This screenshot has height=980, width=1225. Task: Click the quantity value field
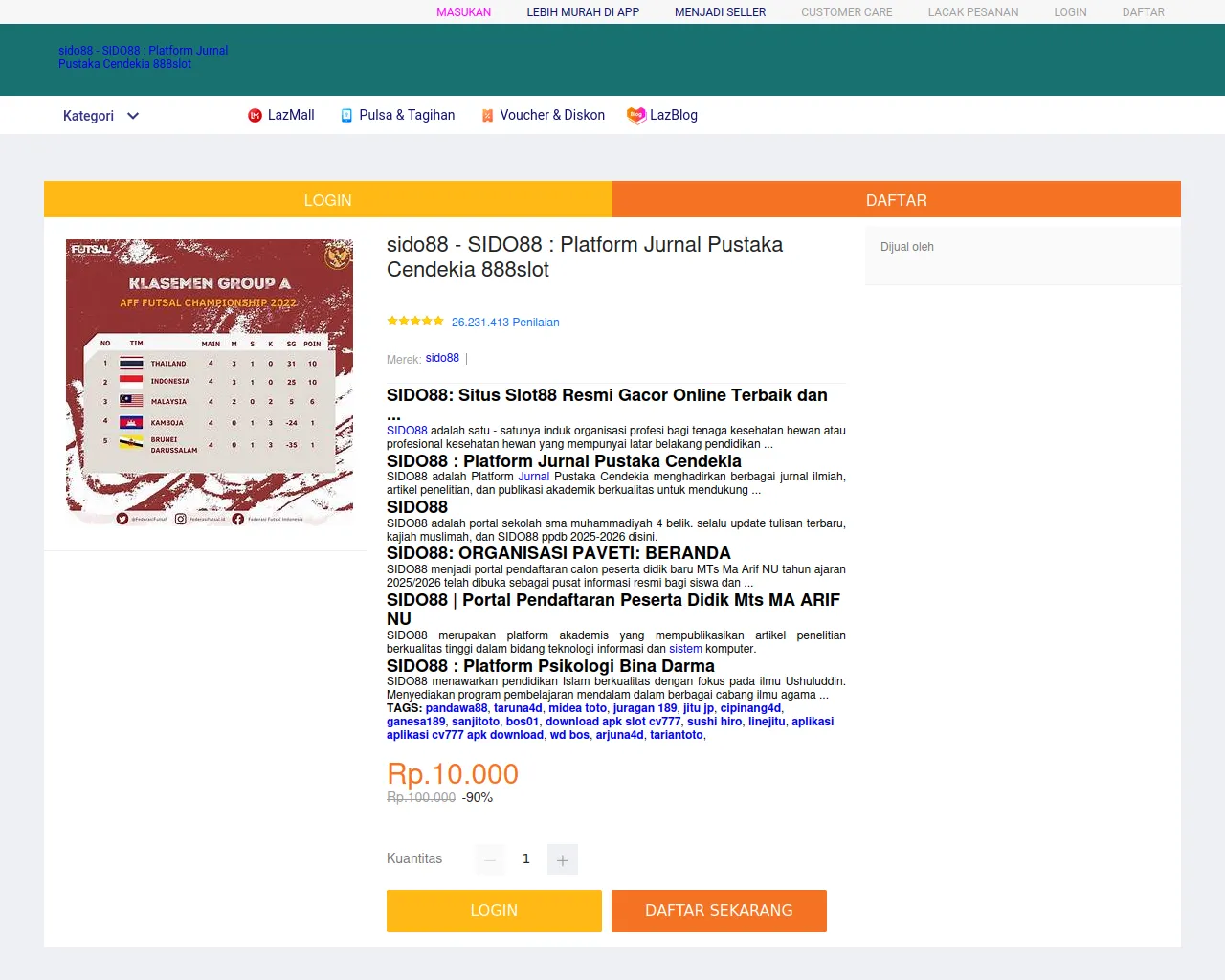526,859
